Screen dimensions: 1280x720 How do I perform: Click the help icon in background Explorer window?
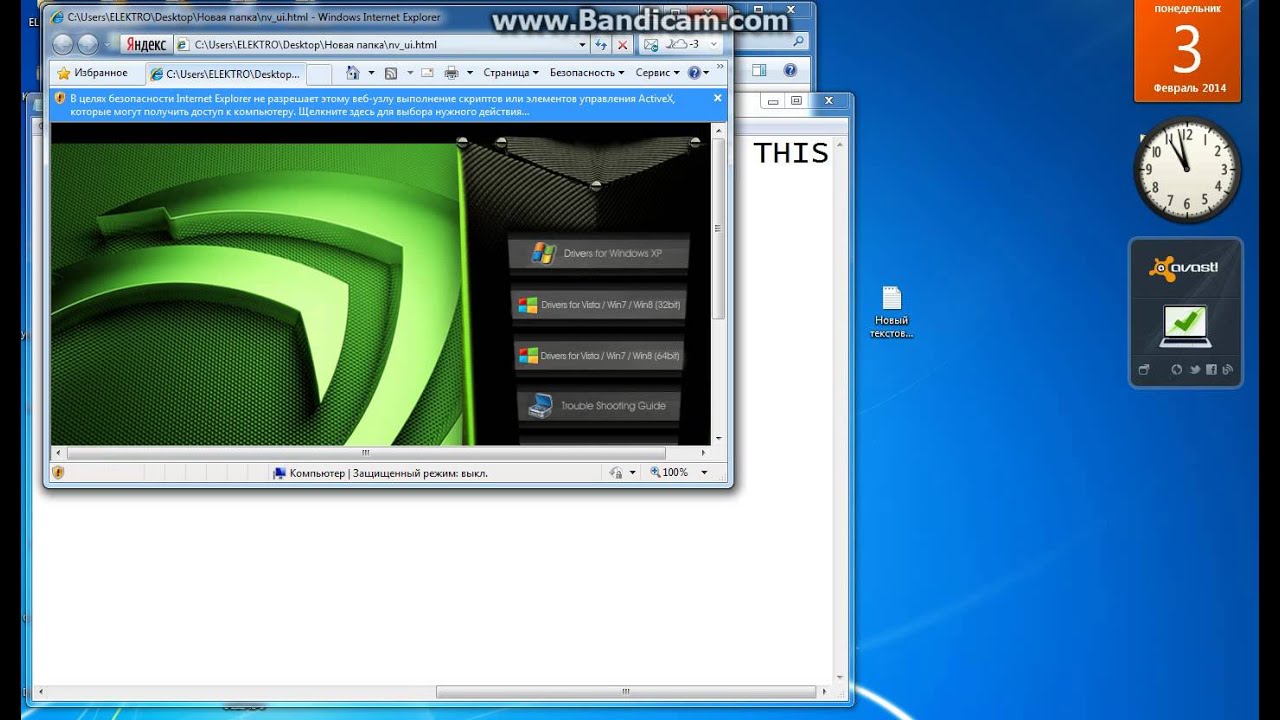coord(790,70)
